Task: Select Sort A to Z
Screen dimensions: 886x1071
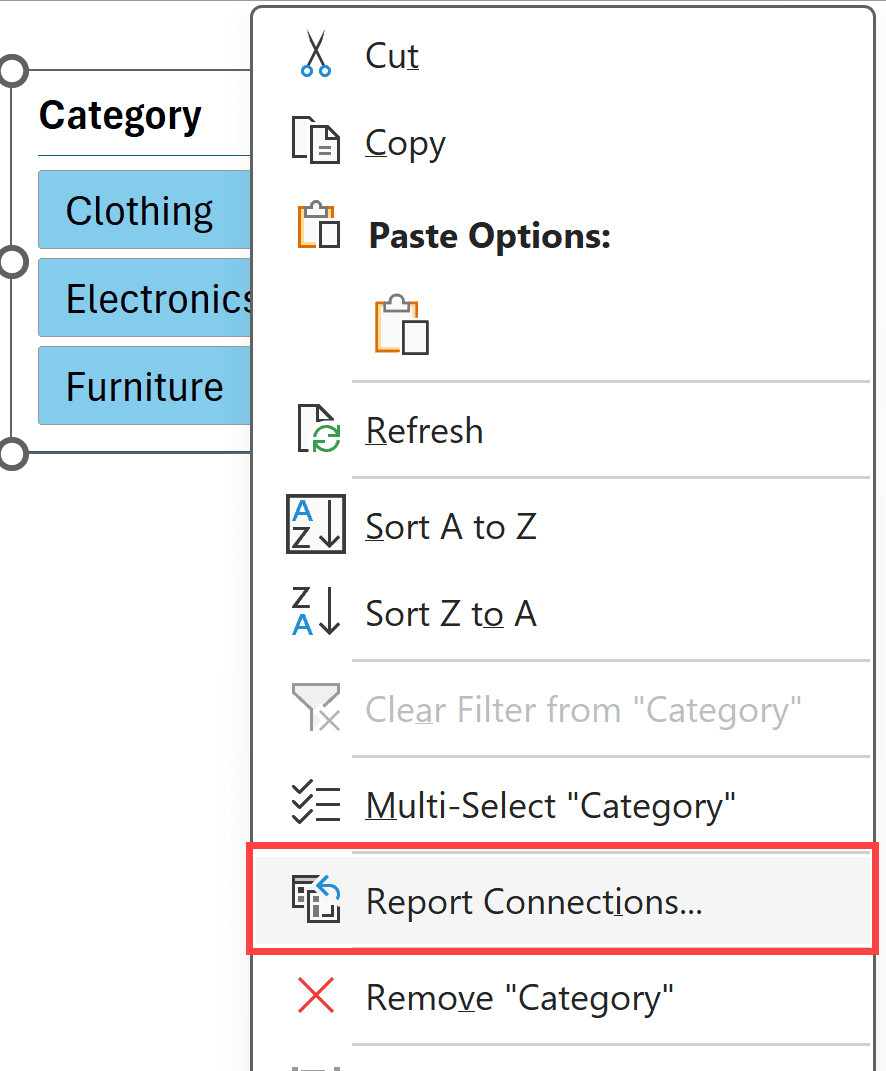Action: click(451, 526)
